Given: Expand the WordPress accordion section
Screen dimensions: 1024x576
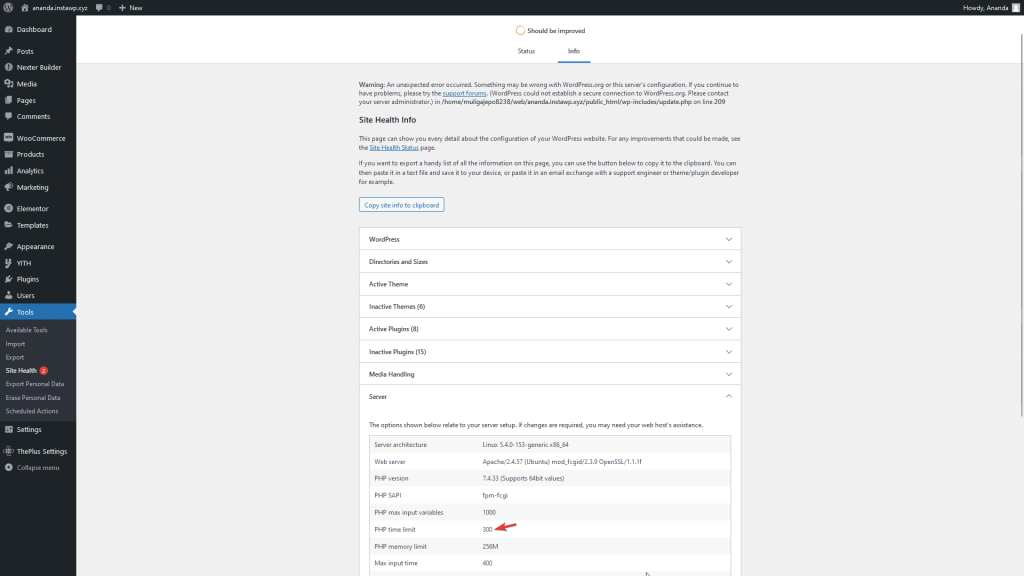Looking at the screenshot, I should pyautogui.click(x=549, y=240).
